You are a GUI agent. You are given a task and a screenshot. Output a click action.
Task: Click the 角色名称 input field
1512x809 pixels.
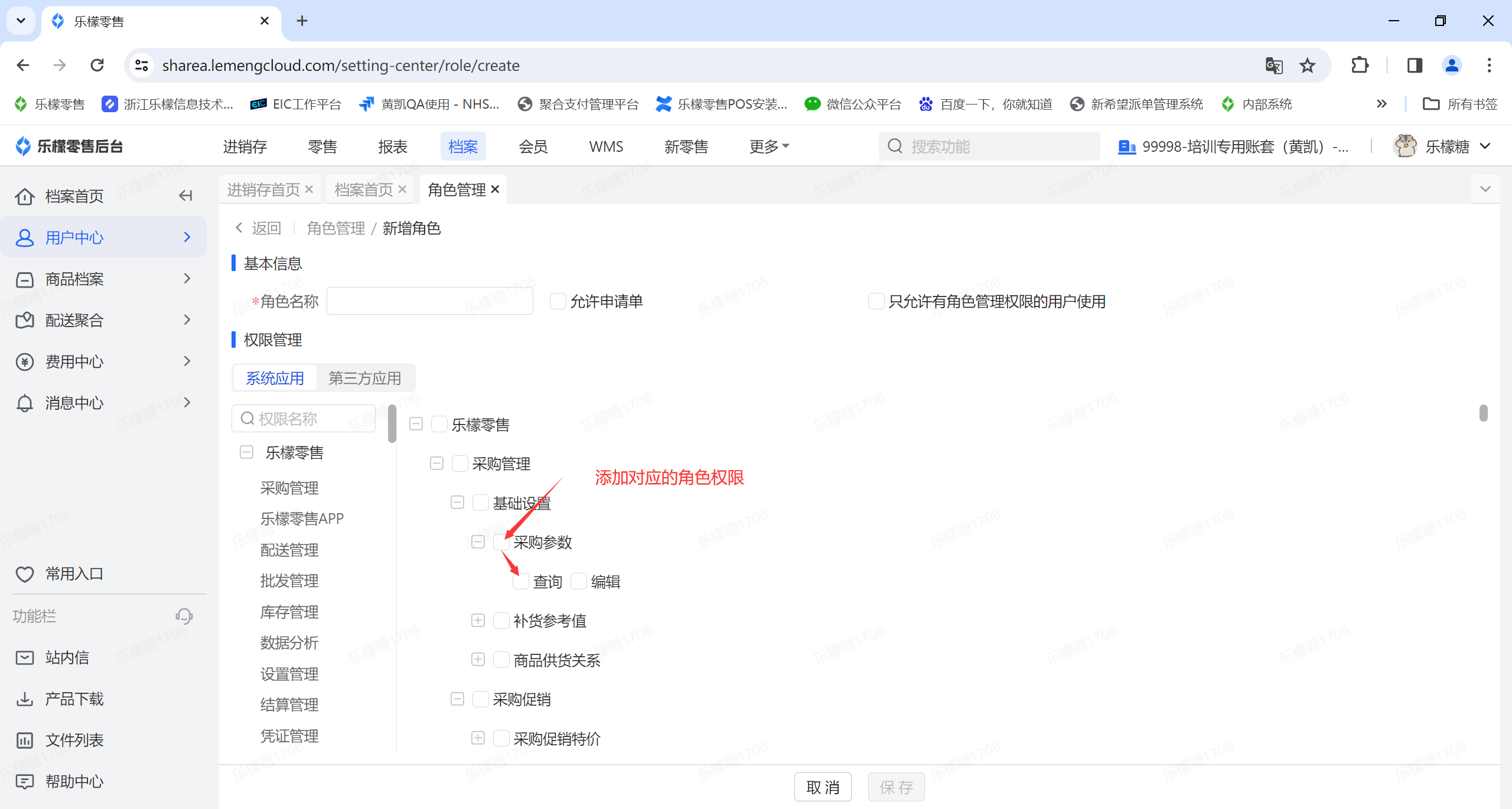click(430, 301)
